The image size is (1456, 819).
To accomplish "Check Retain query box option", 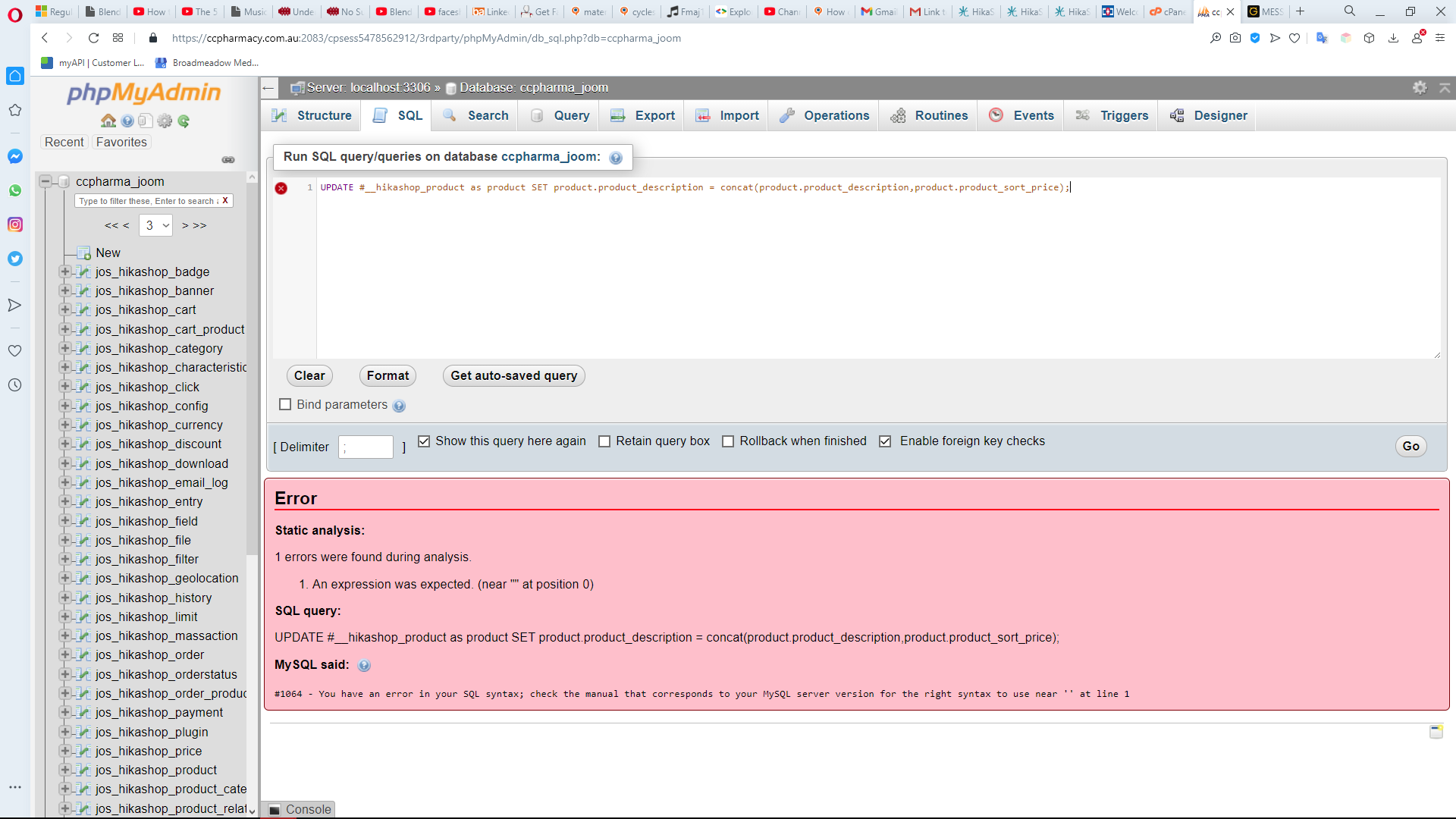I will [604, 441].
